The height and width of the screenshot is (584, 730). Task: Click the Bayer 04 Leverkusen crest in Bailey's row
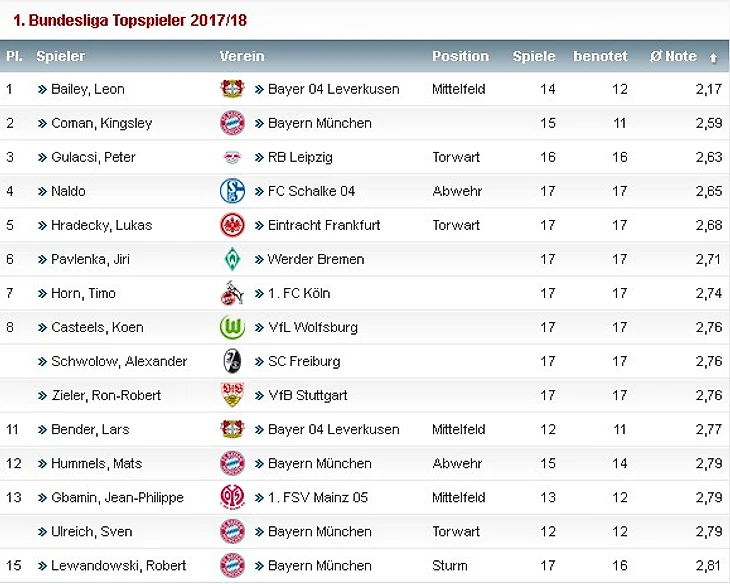point(232,88)
